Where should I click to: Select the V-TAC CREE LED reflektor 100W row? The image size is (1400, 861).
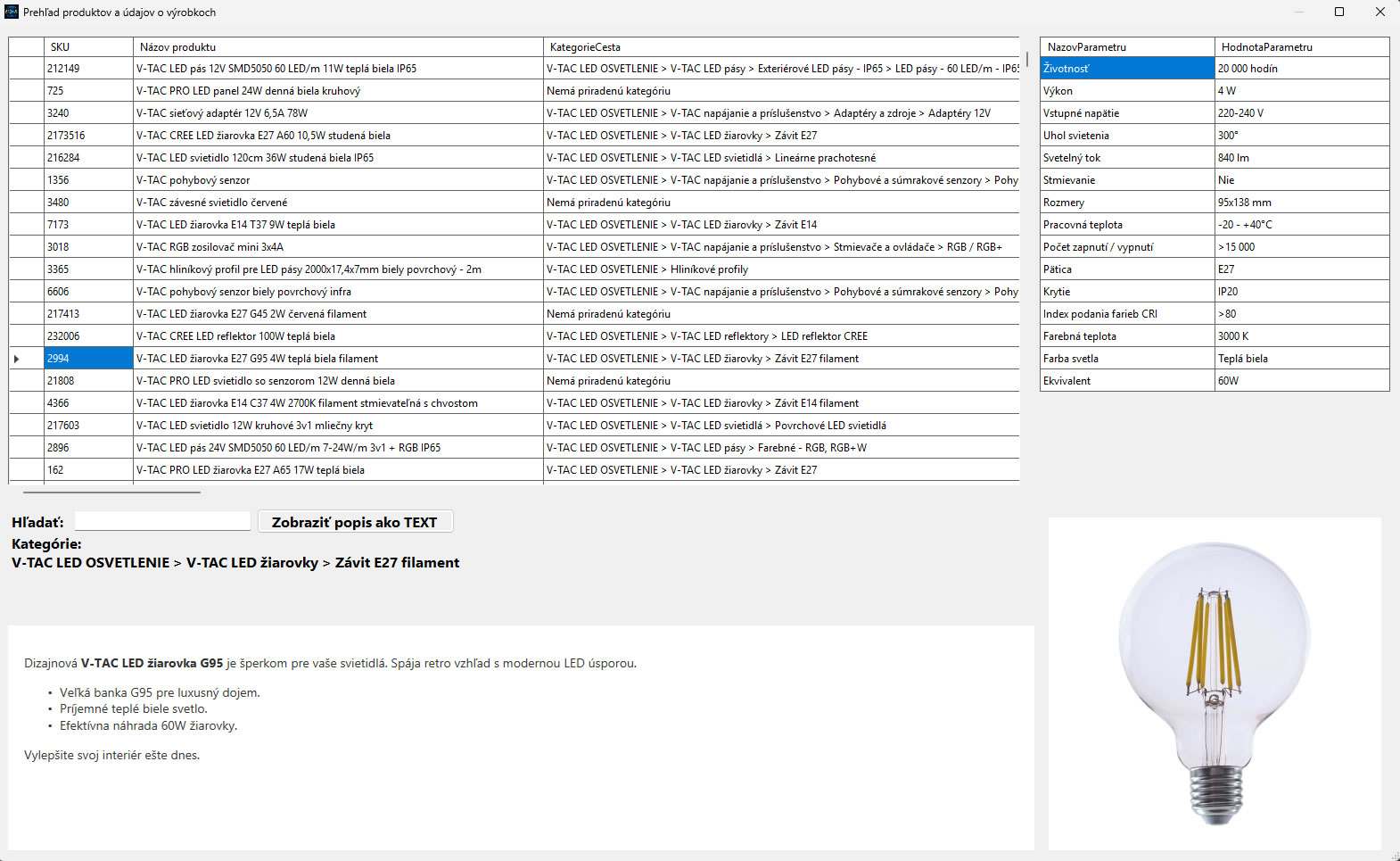click(x=514, y=336)
